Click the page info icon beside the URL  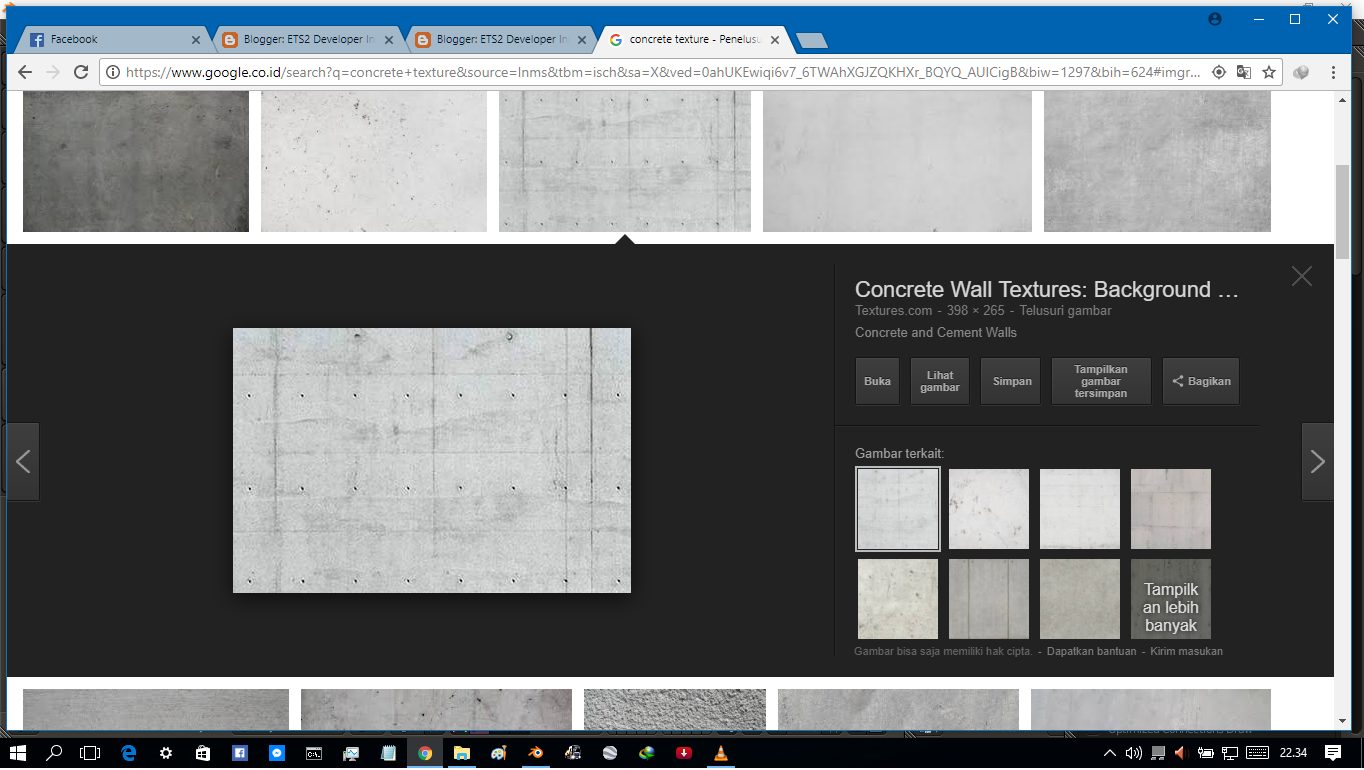[x=115, y=72]
